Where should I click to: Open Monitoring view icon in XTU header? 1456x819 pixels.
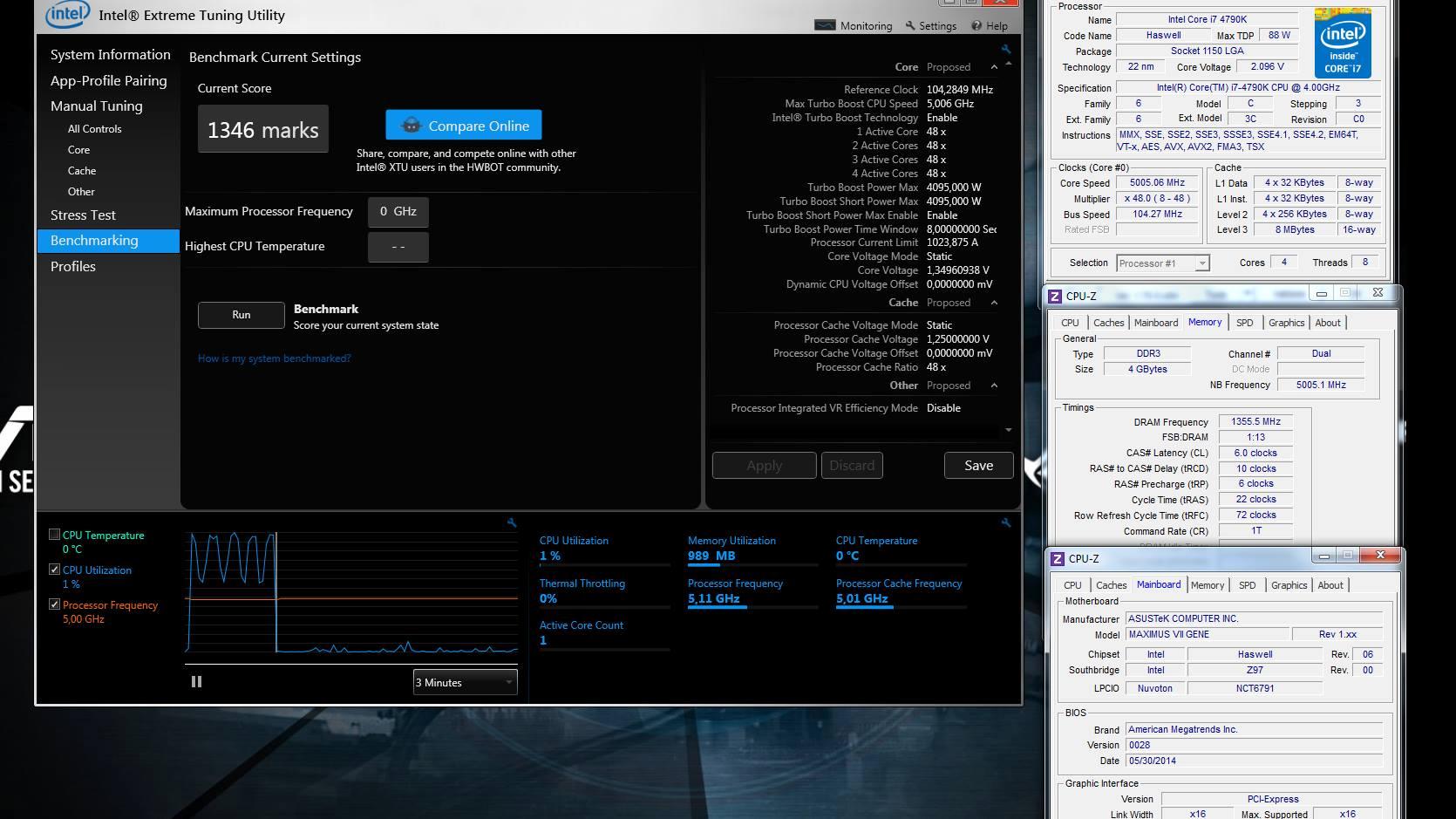click(x=825, y=25)
